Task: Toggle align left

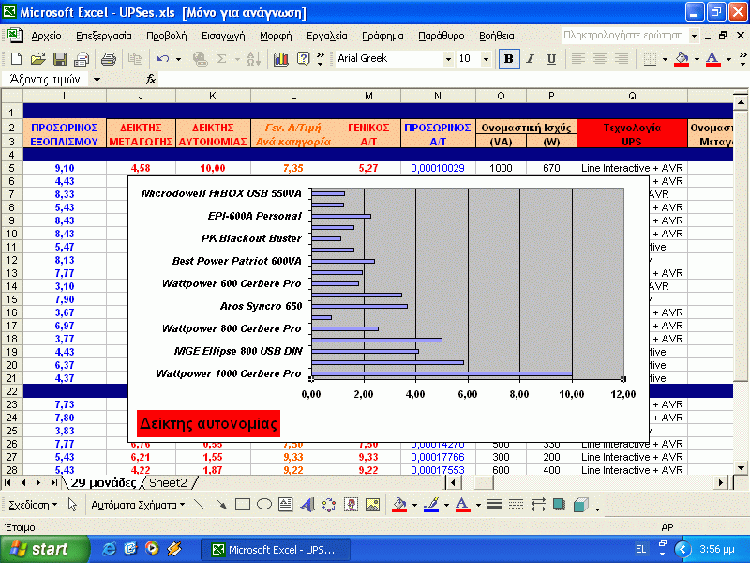Action: tap(578, 59)
